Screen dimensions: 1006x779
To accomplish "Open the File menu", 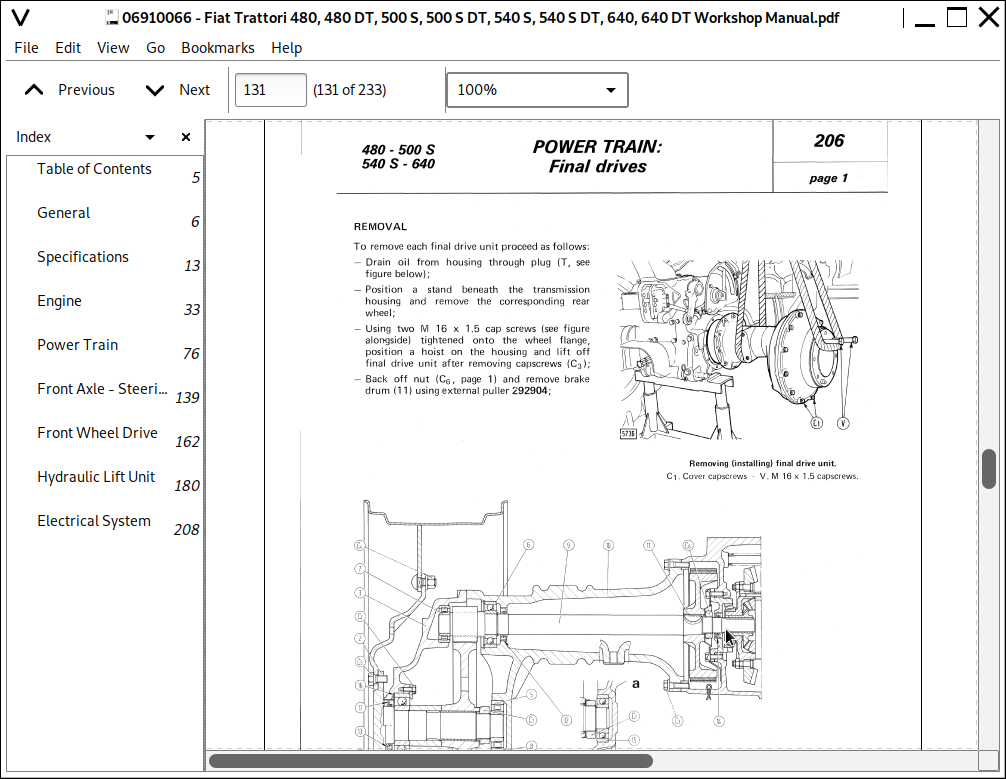I will coord(25,47).
